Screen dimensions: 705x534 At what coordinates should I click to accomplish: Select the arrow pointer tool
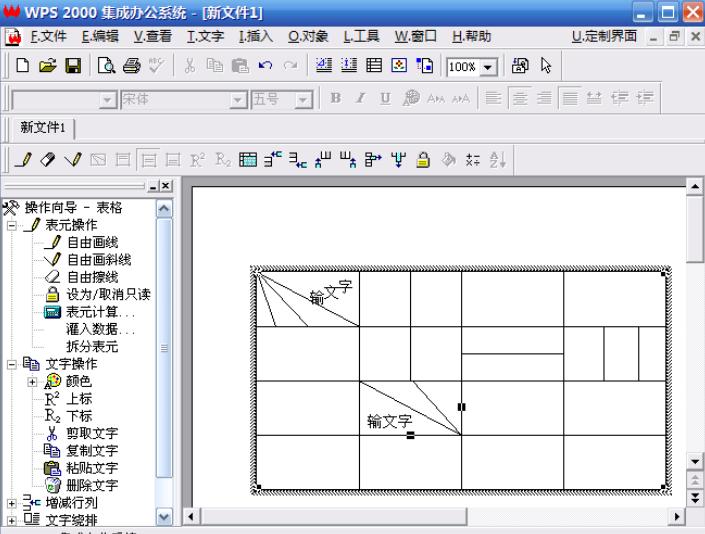pyautogui.click(x=546, y=66)
